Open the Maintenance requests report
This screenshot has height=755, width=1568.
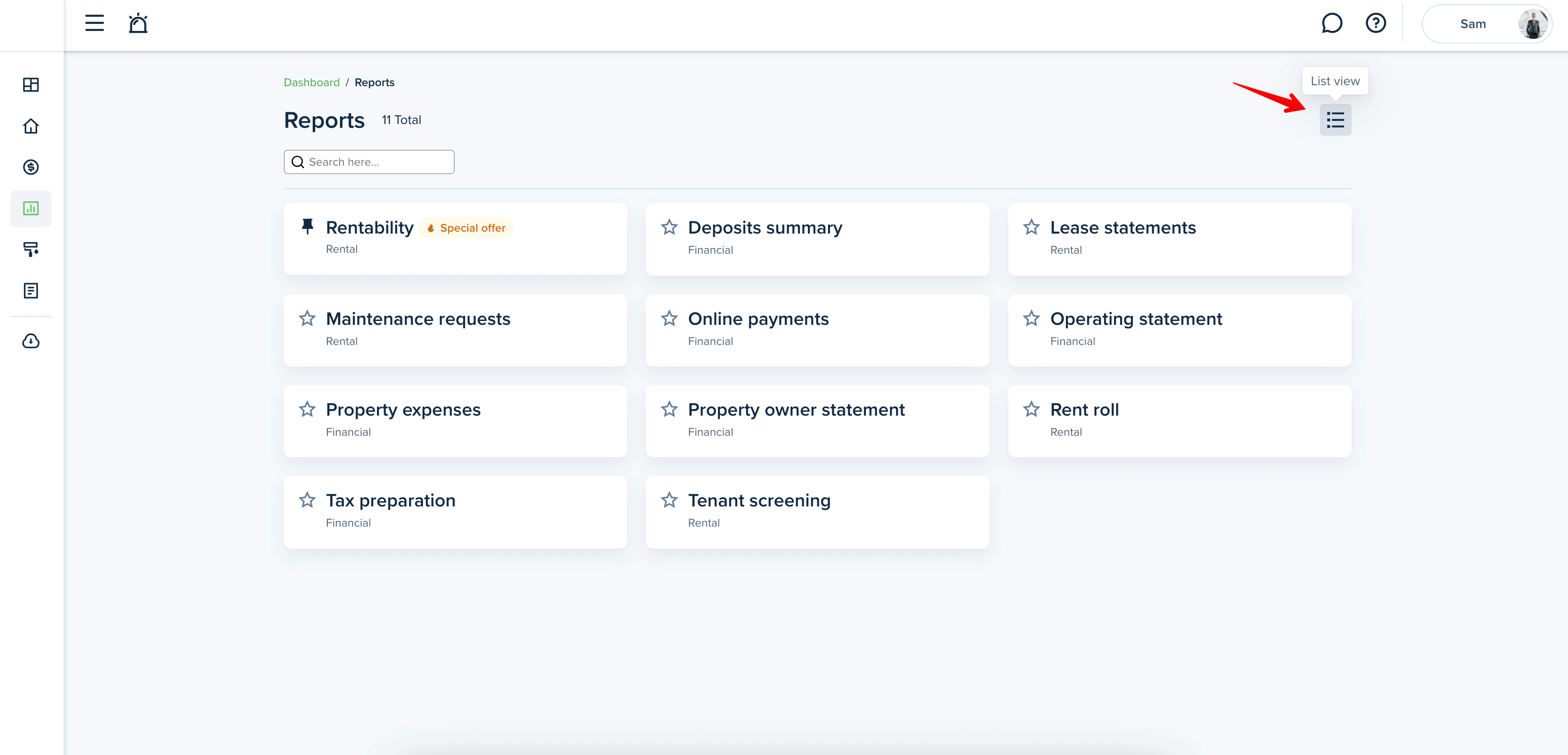point(455,330)
